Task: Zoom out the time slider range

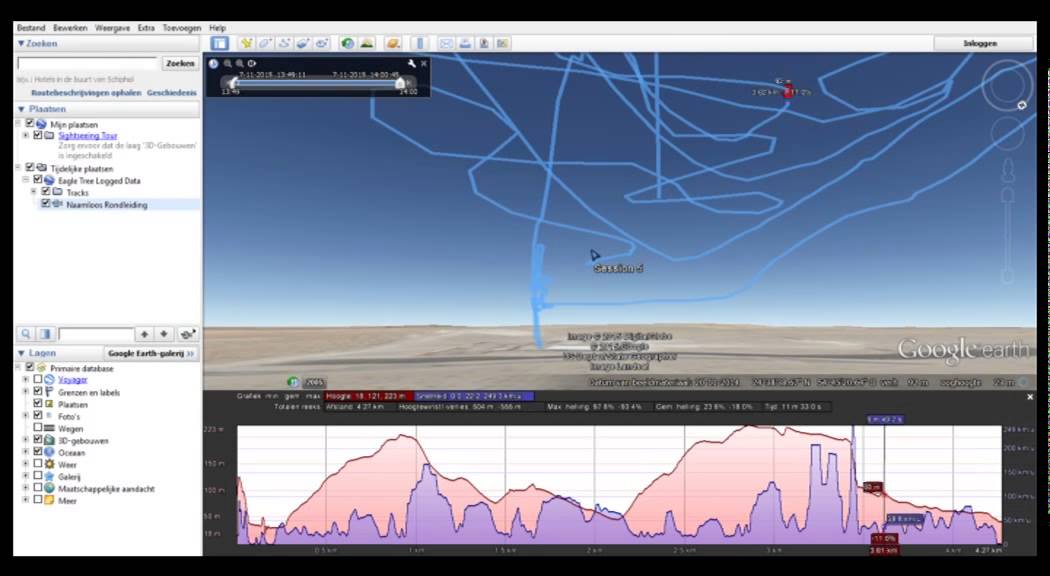Action: 228,64
